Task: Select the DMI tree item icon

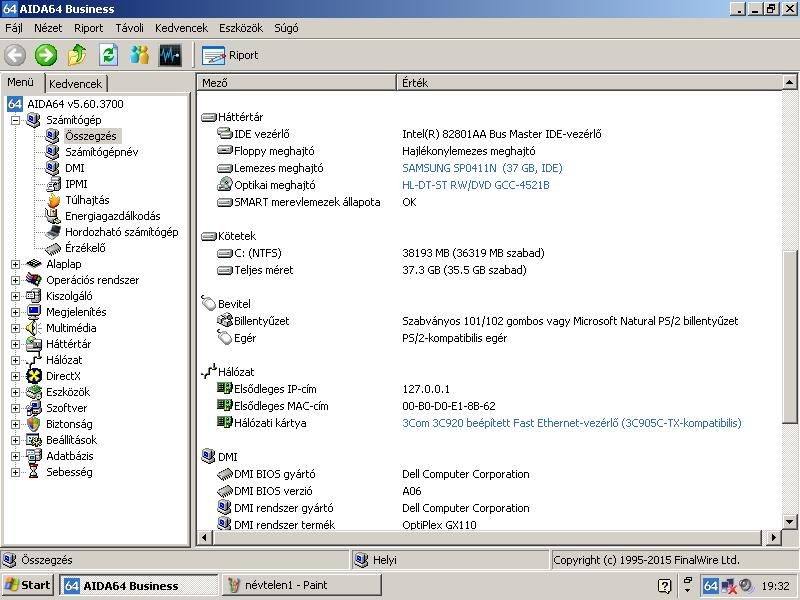Action: (52, 168)
